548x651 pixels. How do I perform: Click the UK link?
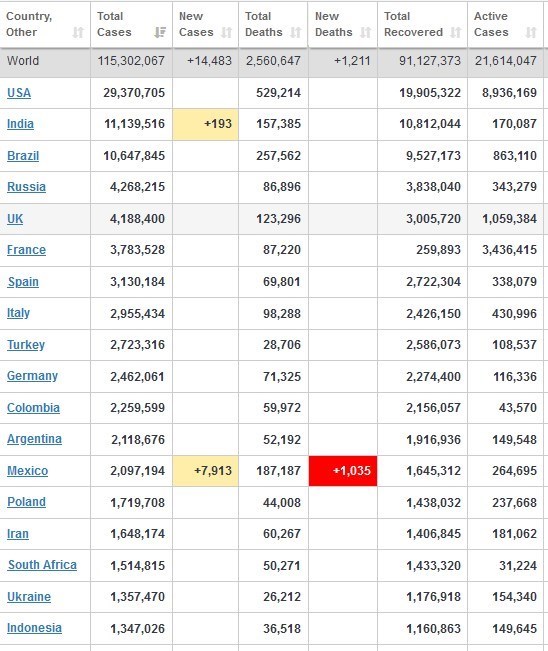coord(15,219)
